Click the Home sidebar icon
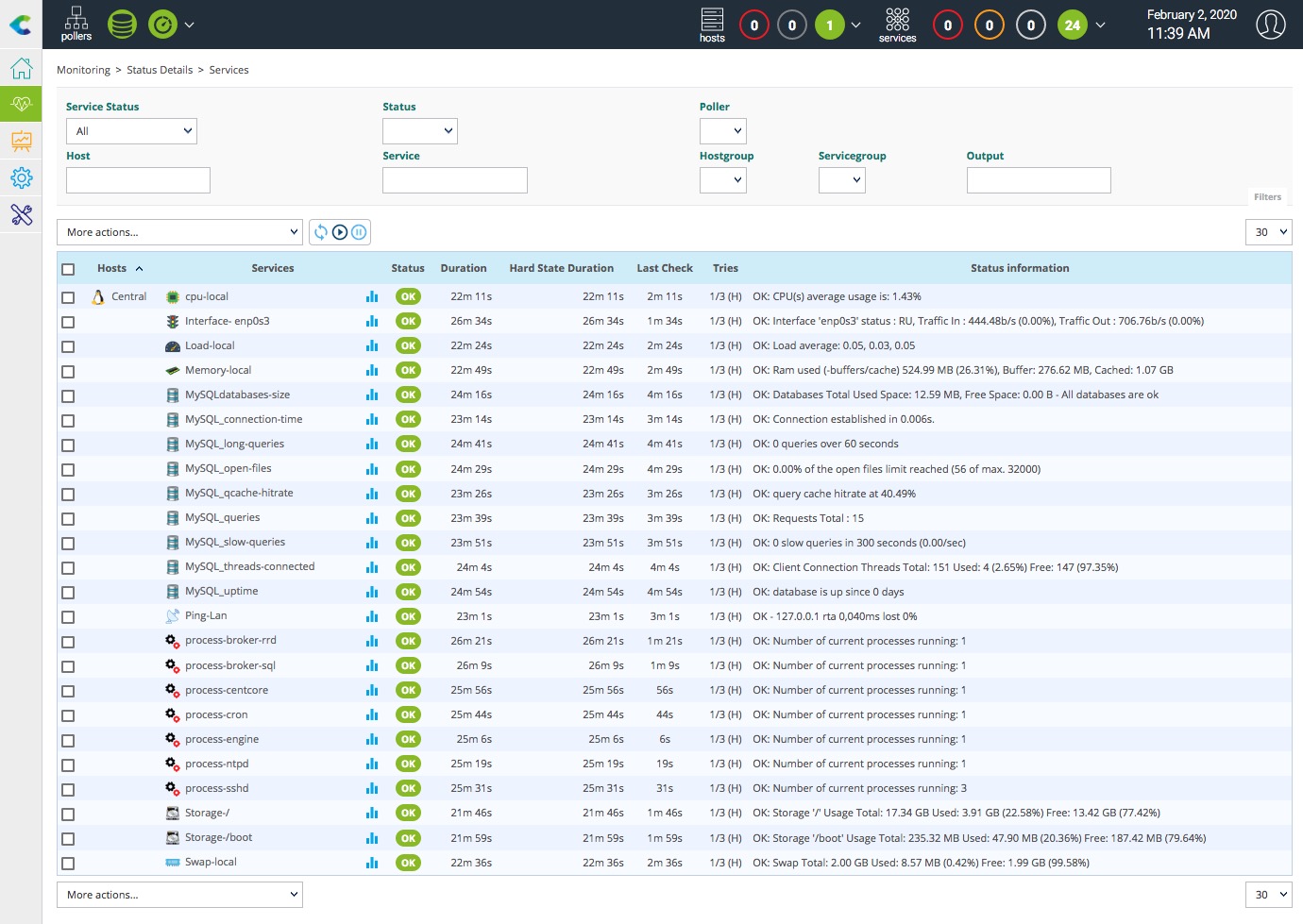Image resolution: width=1303 pixels, height=924 pixels. 21,69
